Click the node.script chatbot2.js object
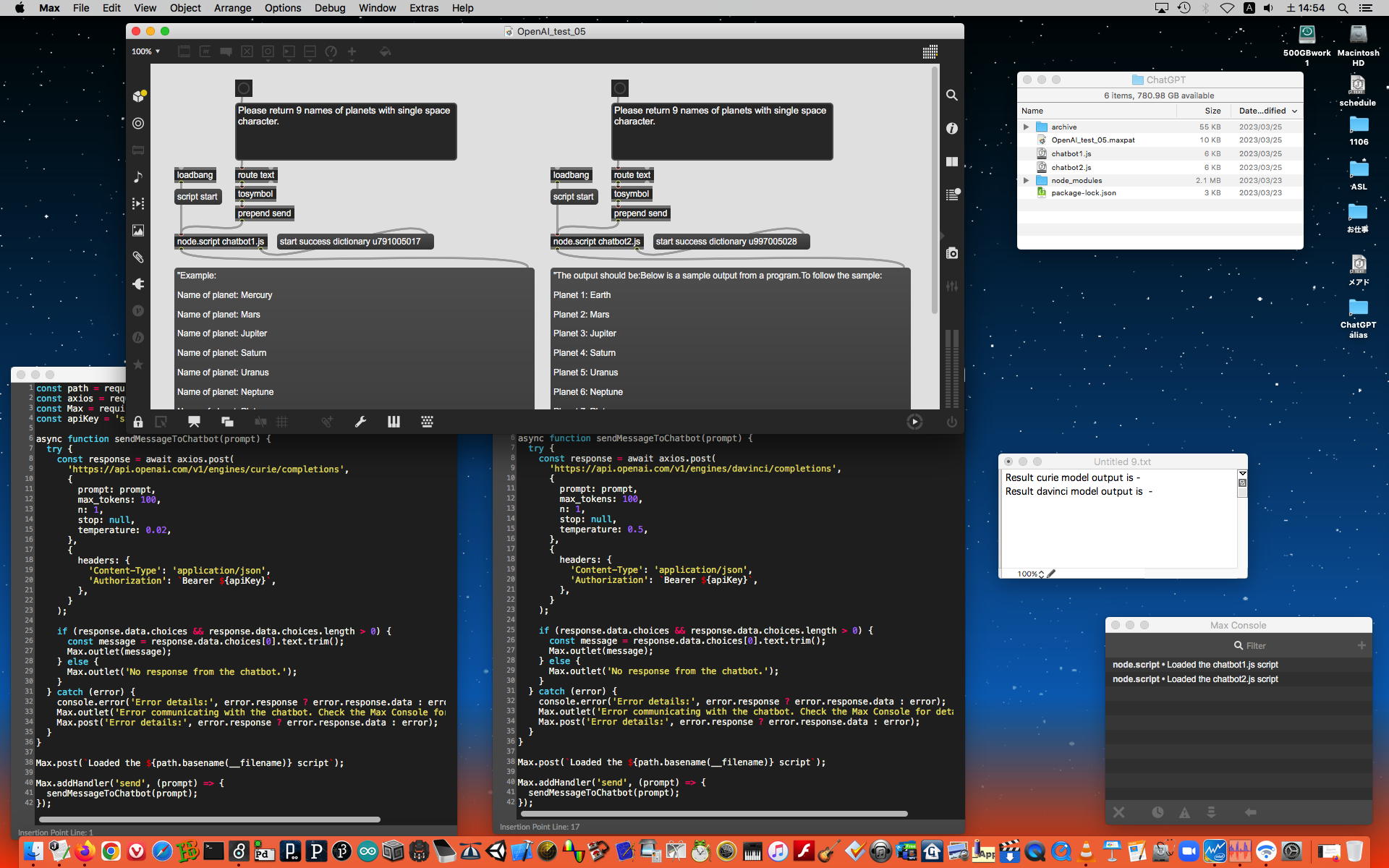 click(x=596, y=242)
